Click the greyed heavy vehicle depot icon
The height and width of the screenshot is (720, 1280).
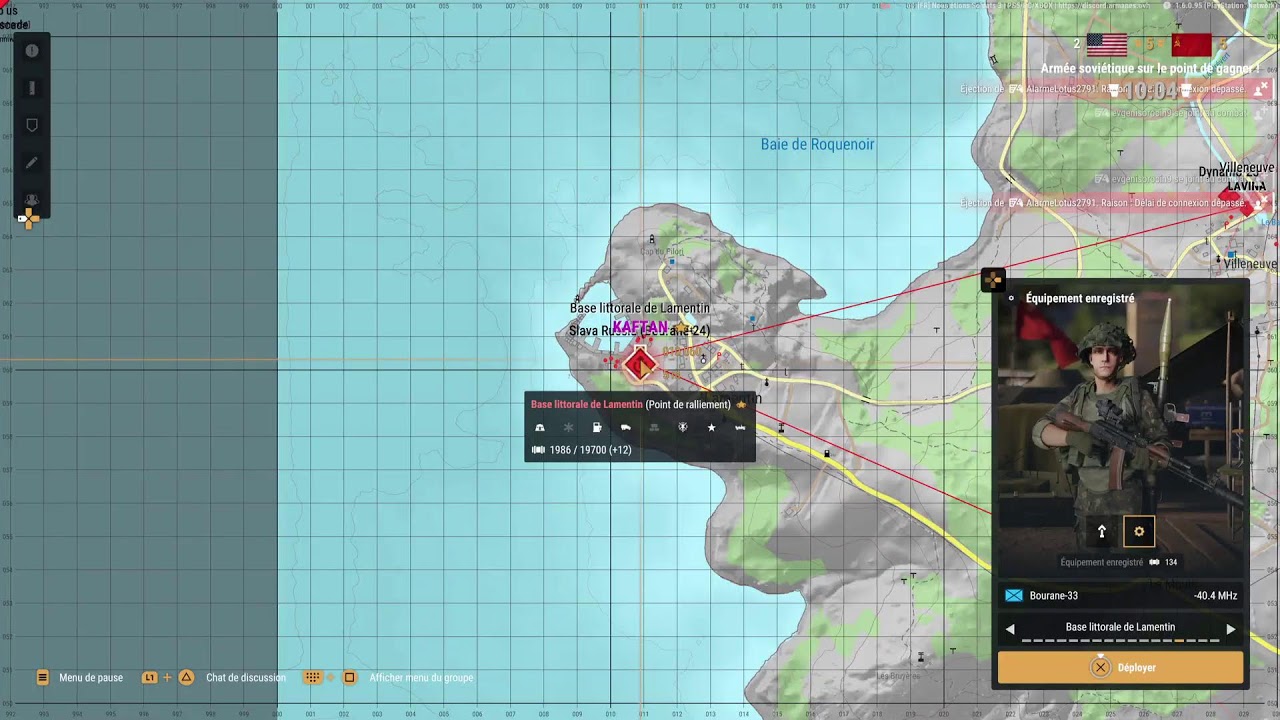[x=654, y=428]
